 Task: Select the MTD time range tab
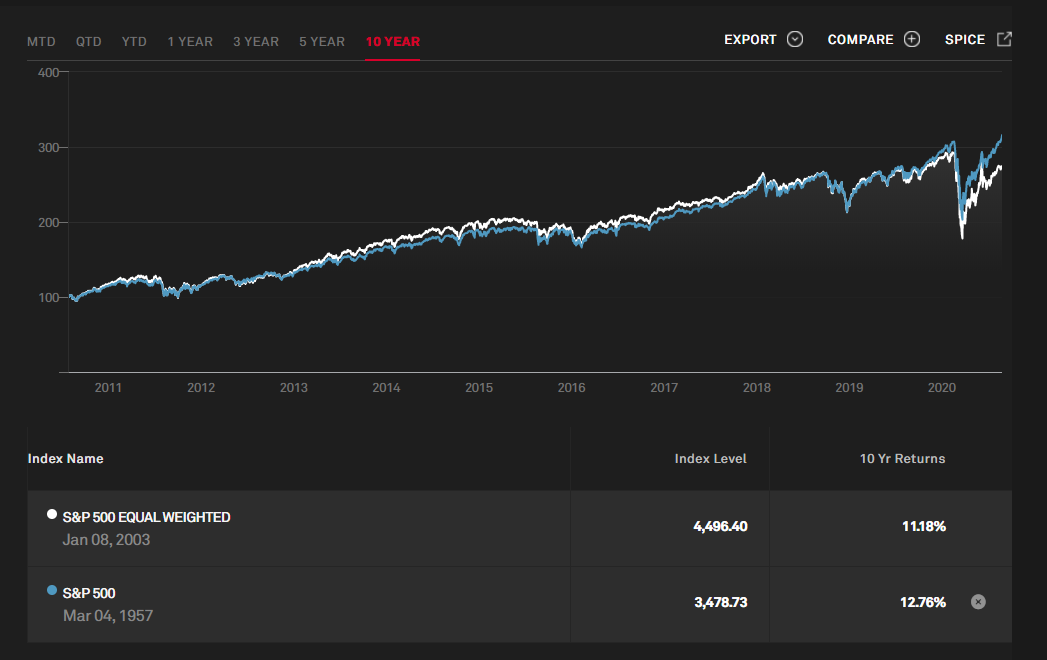[x=41, y=42]
